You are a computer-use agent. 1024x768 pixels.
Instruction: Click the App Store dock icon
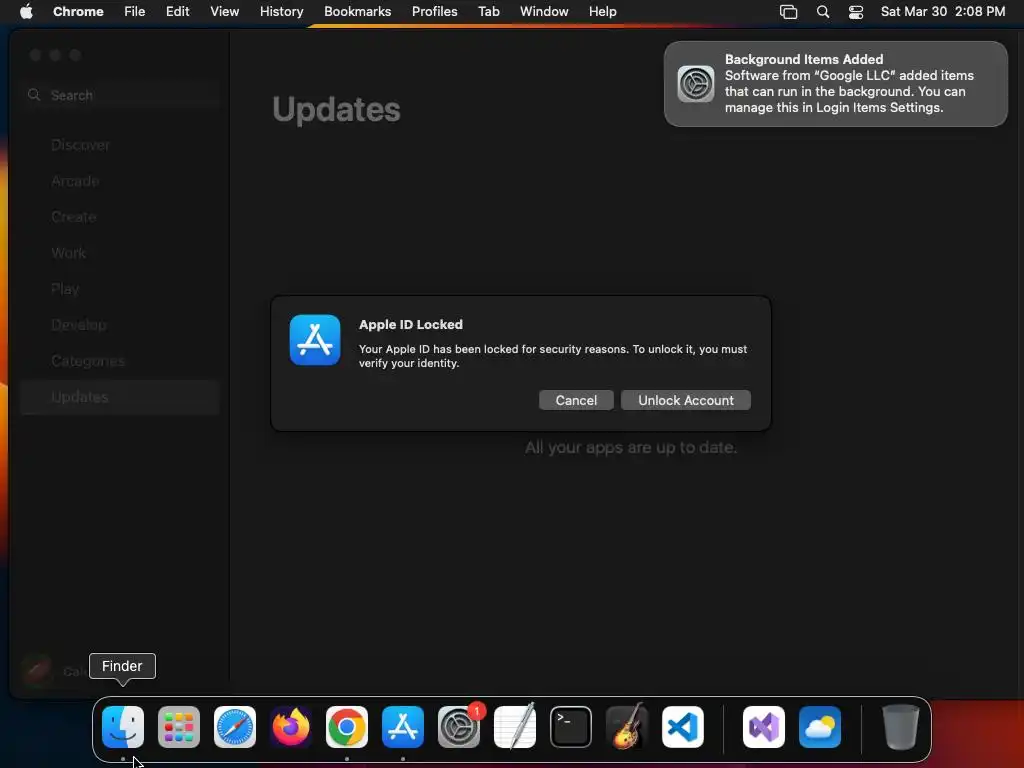403,727
